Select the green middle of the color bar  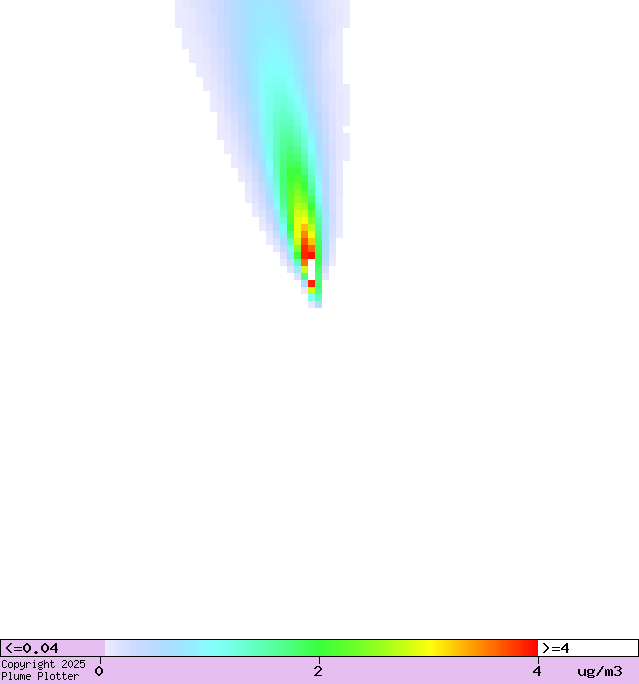320,648
